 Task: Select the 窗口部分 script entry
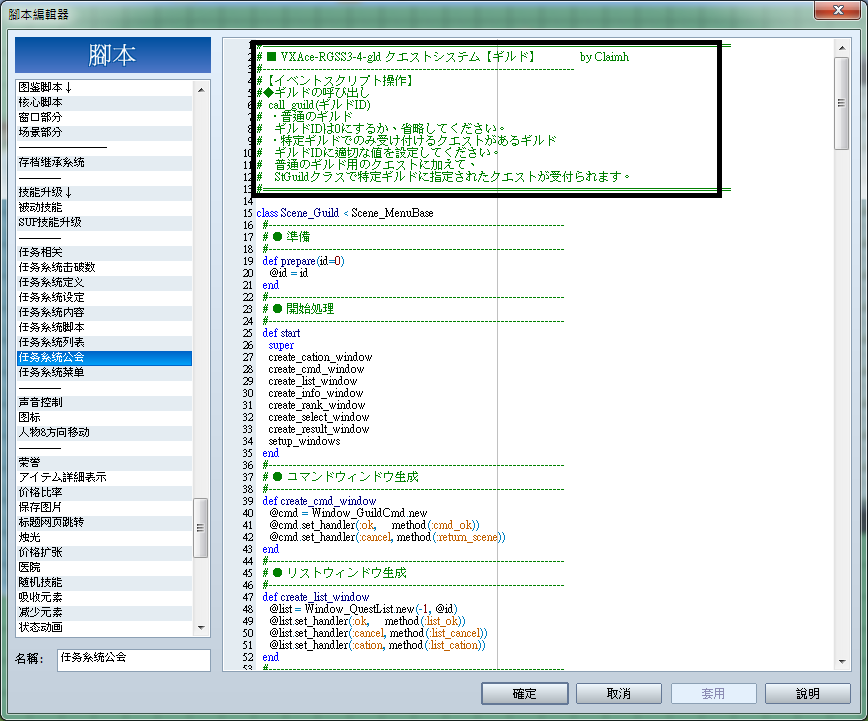tap(105, 117)
